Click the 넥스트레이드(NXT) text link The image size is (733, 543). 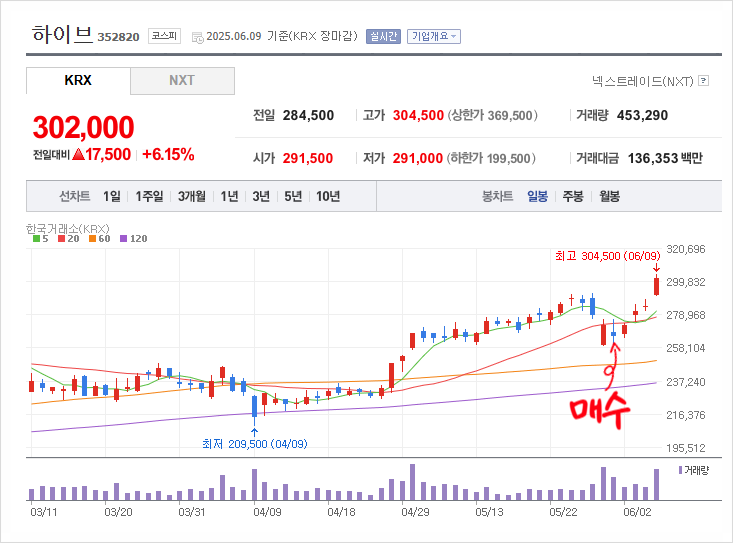(x=642, y=81)
